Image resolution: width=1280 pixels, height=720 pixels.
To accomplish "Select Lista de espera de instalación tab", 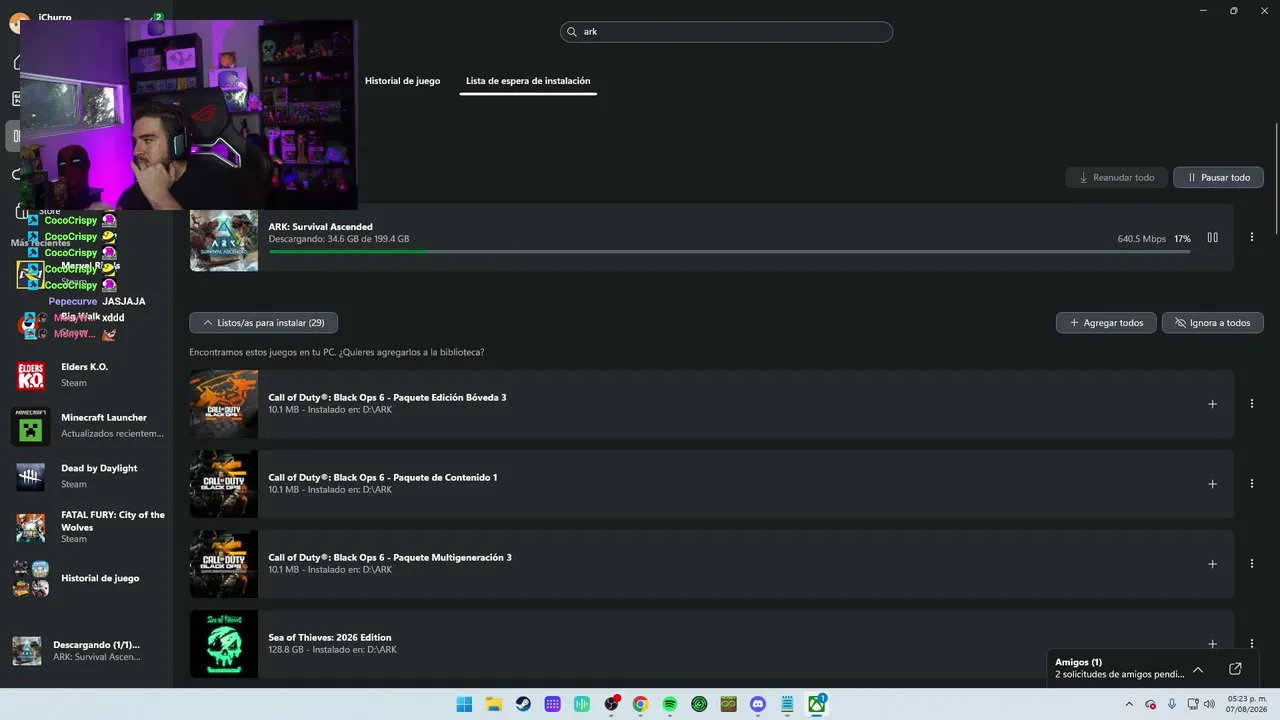I will point(528,81).
